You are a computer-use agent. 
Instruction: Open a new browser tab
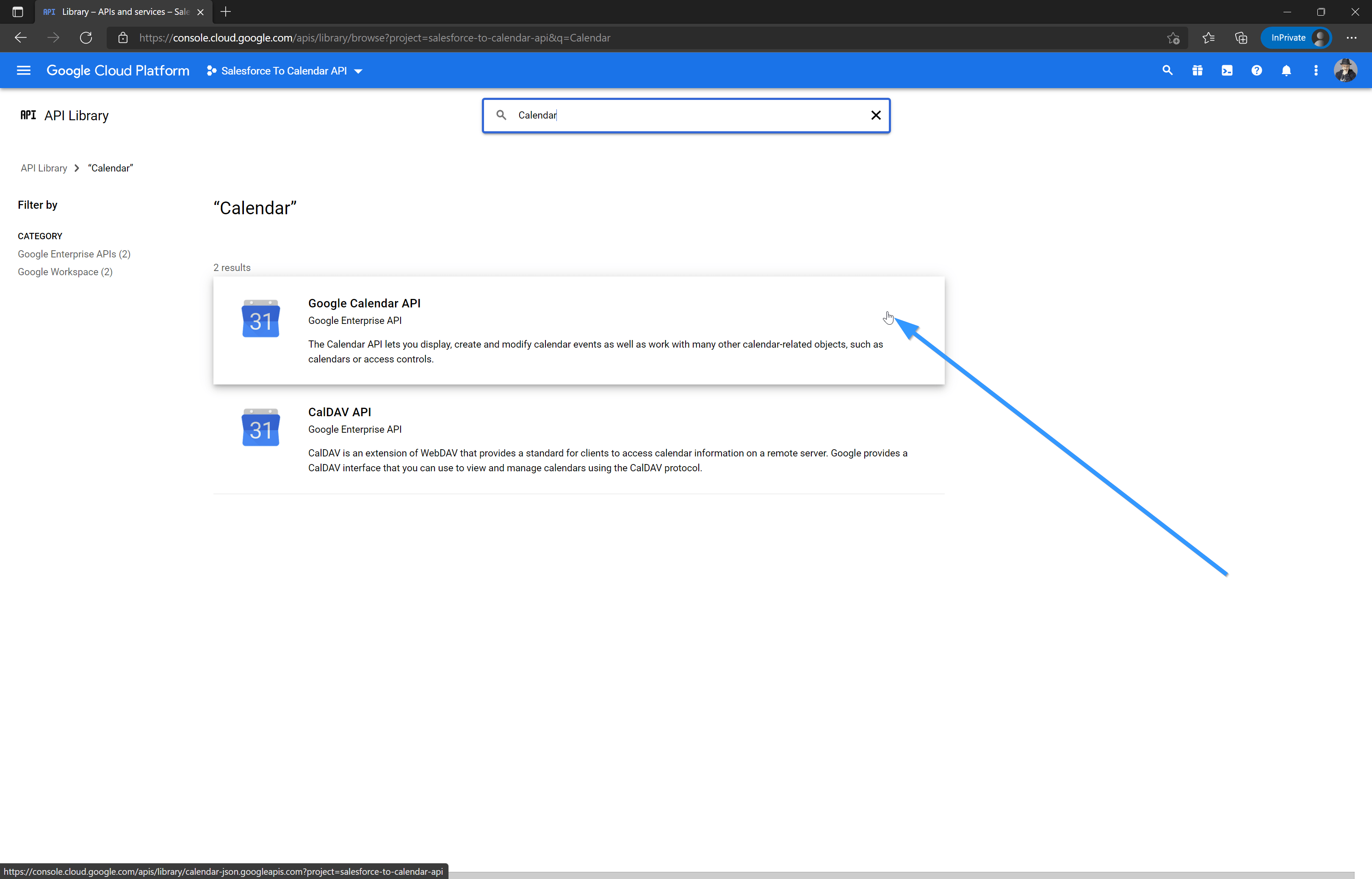click(x=225, y=11)
